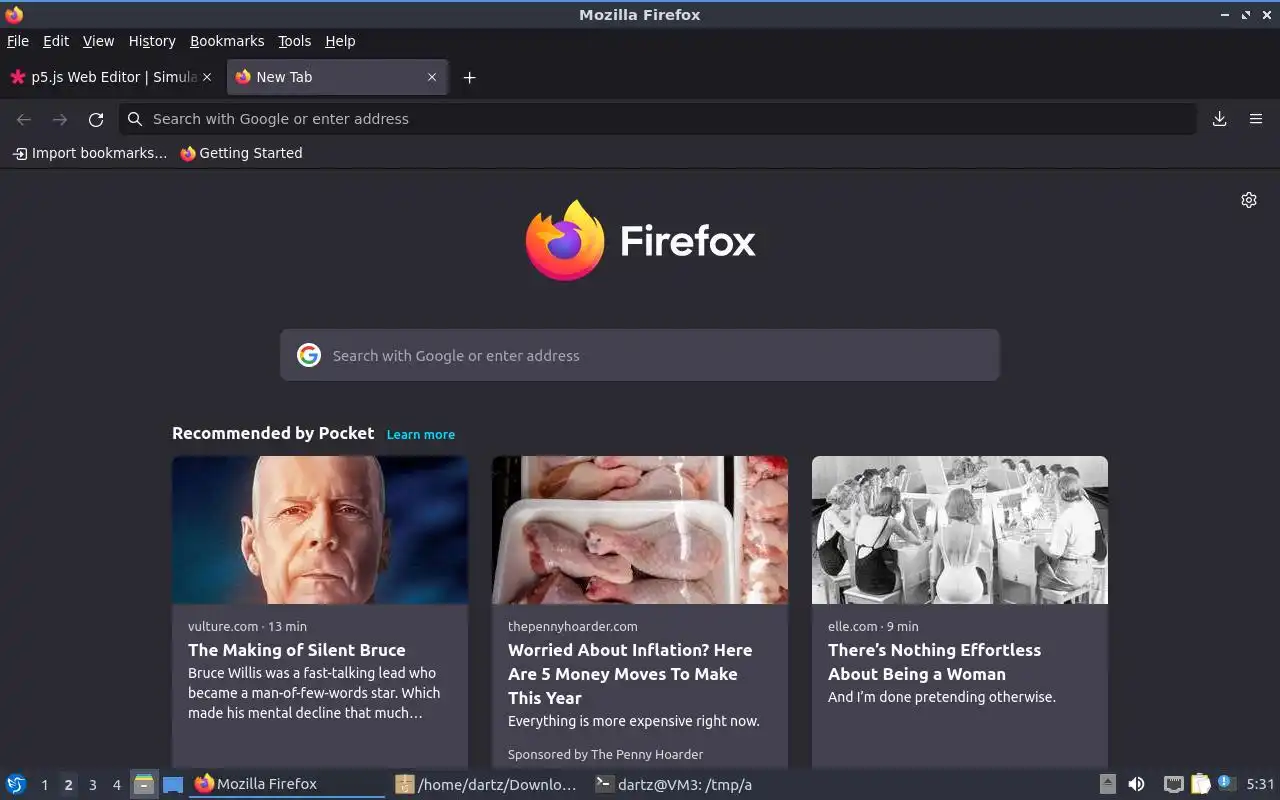Click the 5:31 taskbar clock
Screen dimensions: 1280x800
click(x=1260, y=785)
